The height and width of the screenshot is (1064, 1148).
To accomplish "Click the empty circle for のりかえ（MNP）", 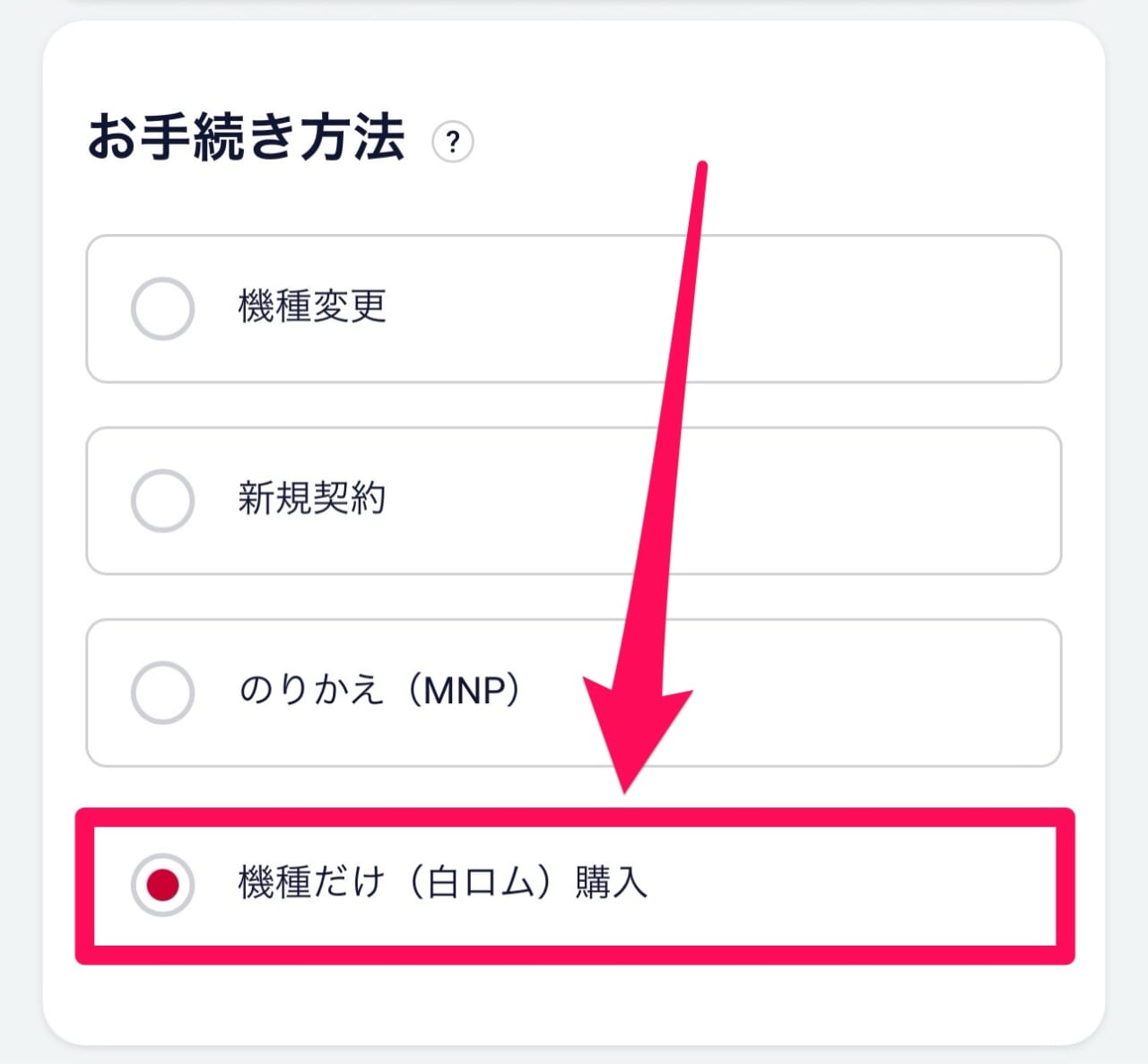I will (x=161, y=691).
